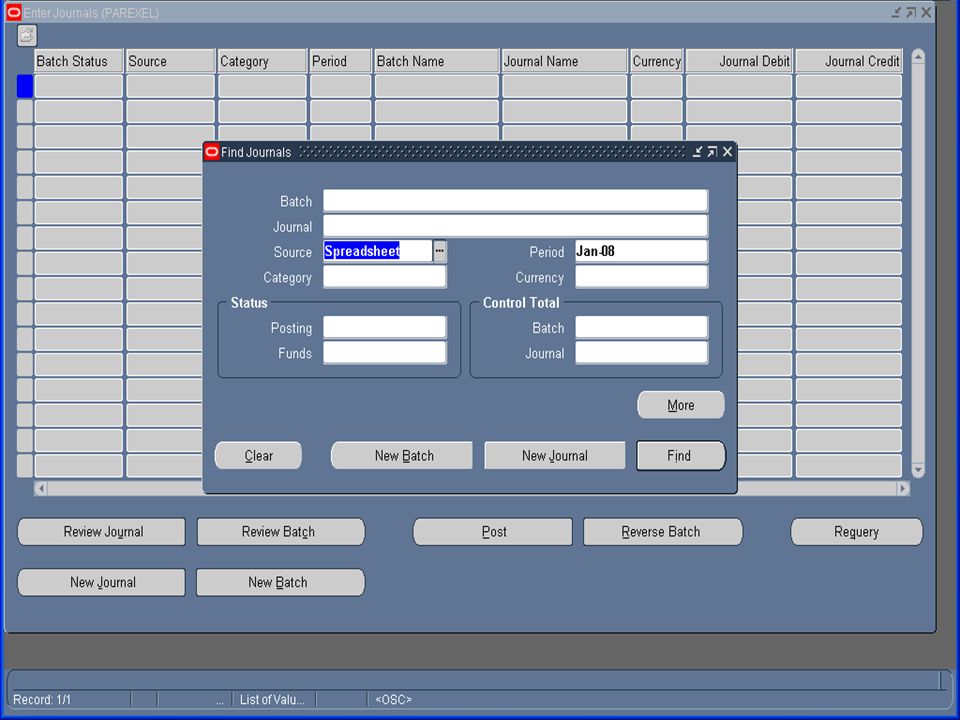Click the folder tools icon in Enter Journals window
The width and height of the screenshot is (960, 720).
(x=27, y=36)
